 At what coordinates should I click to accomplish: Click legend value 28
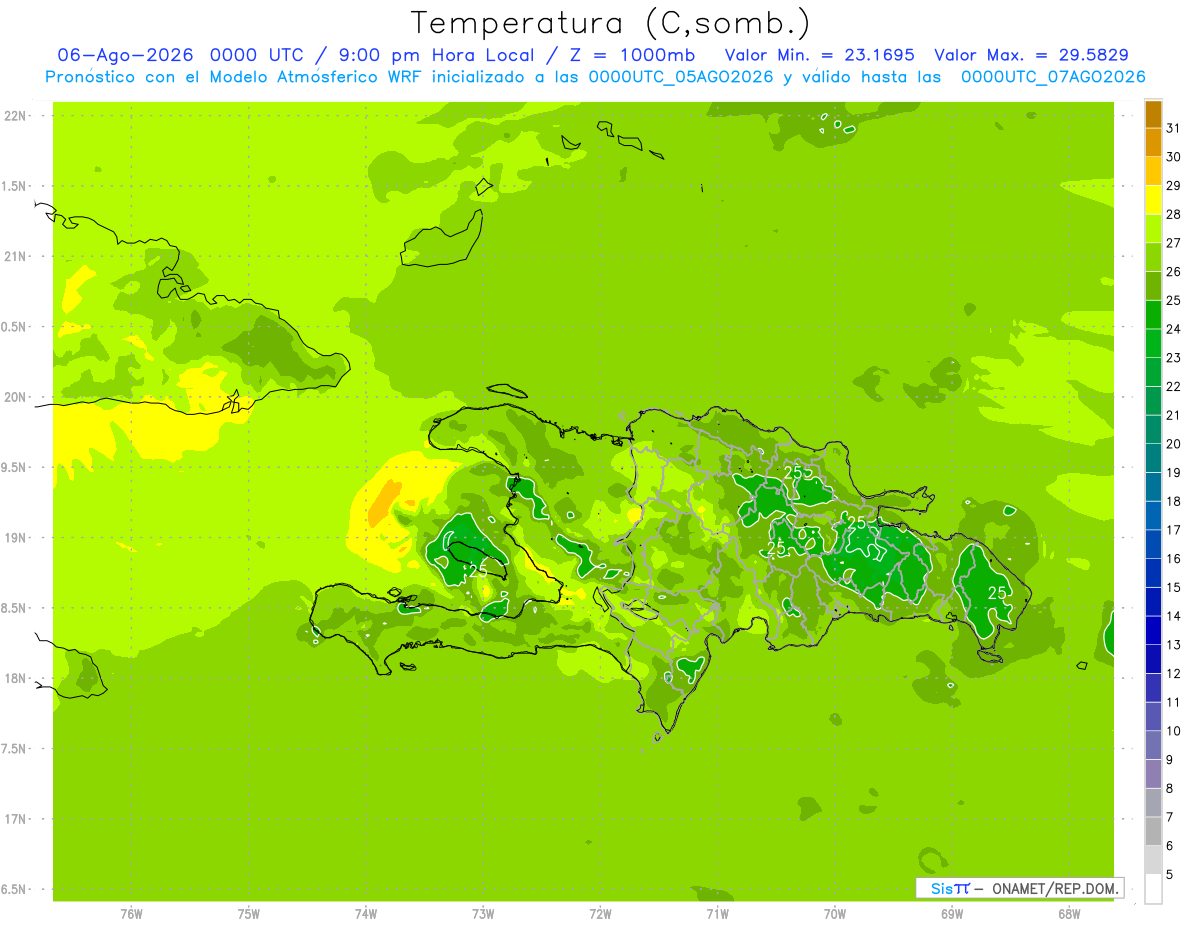(1174, 214)
